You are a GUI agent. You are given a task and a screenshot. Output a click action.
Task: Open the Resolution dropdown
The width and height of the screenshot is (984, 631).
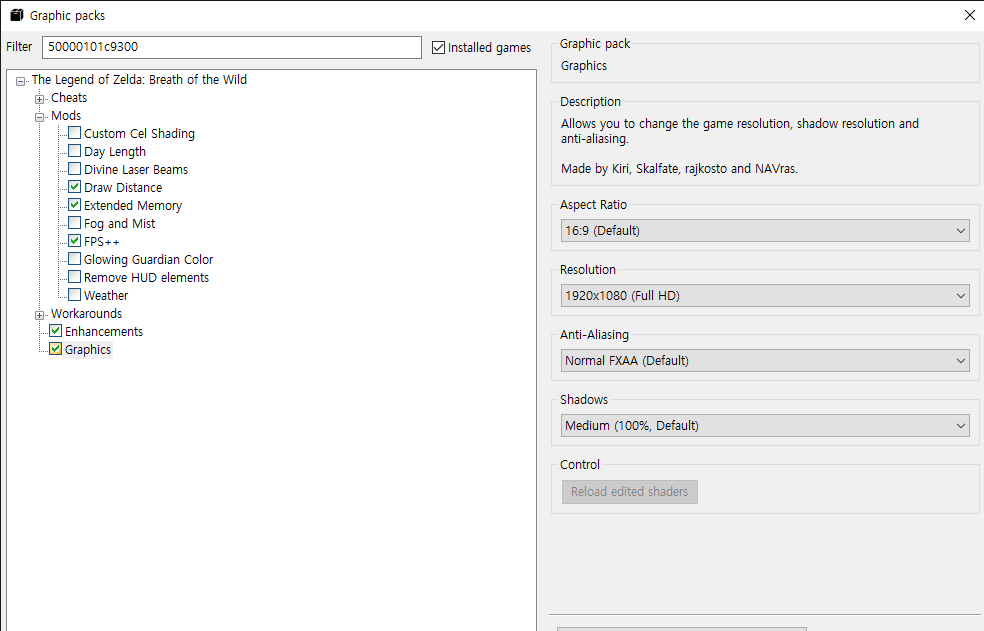point(765,295)
